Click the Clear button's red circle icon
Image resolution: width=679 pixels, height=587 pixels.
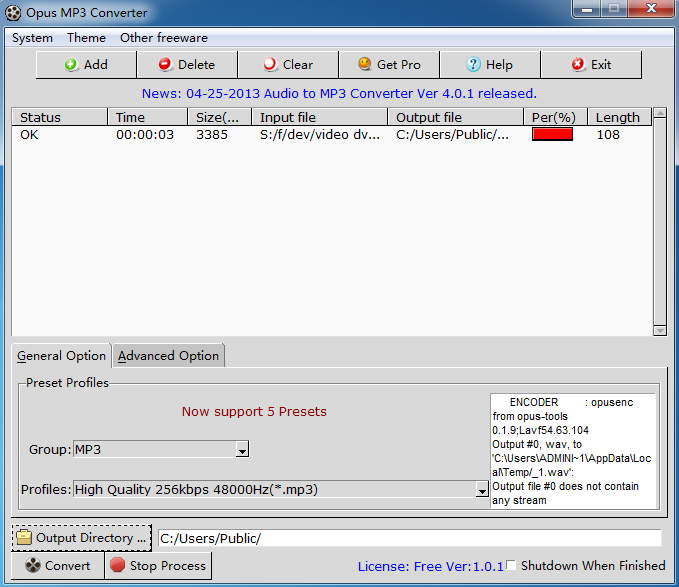pyautogui.click(x=270, y=65)
